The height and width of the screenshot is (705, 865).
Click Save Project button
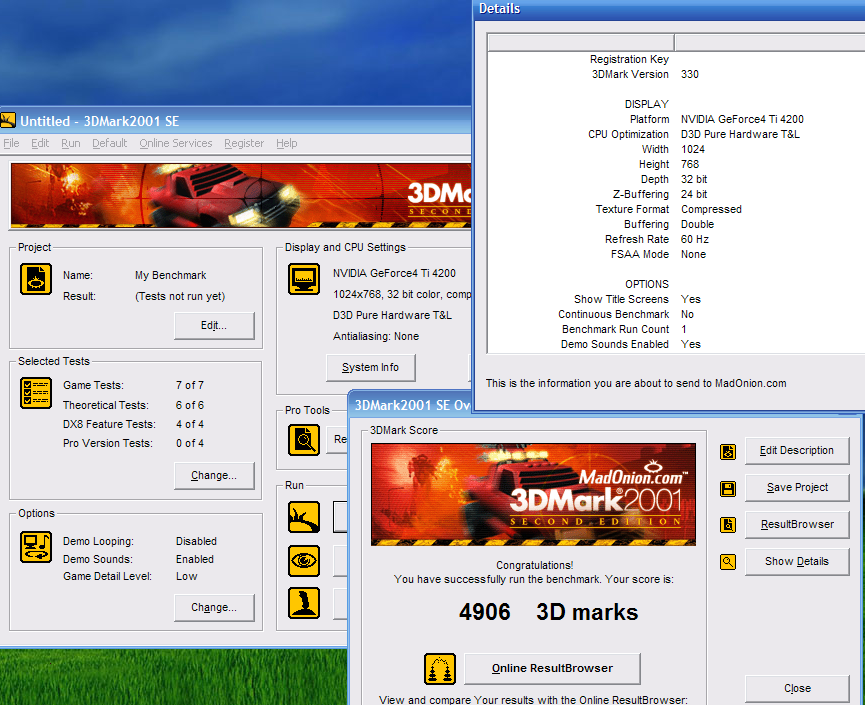(x=797, y=488)
